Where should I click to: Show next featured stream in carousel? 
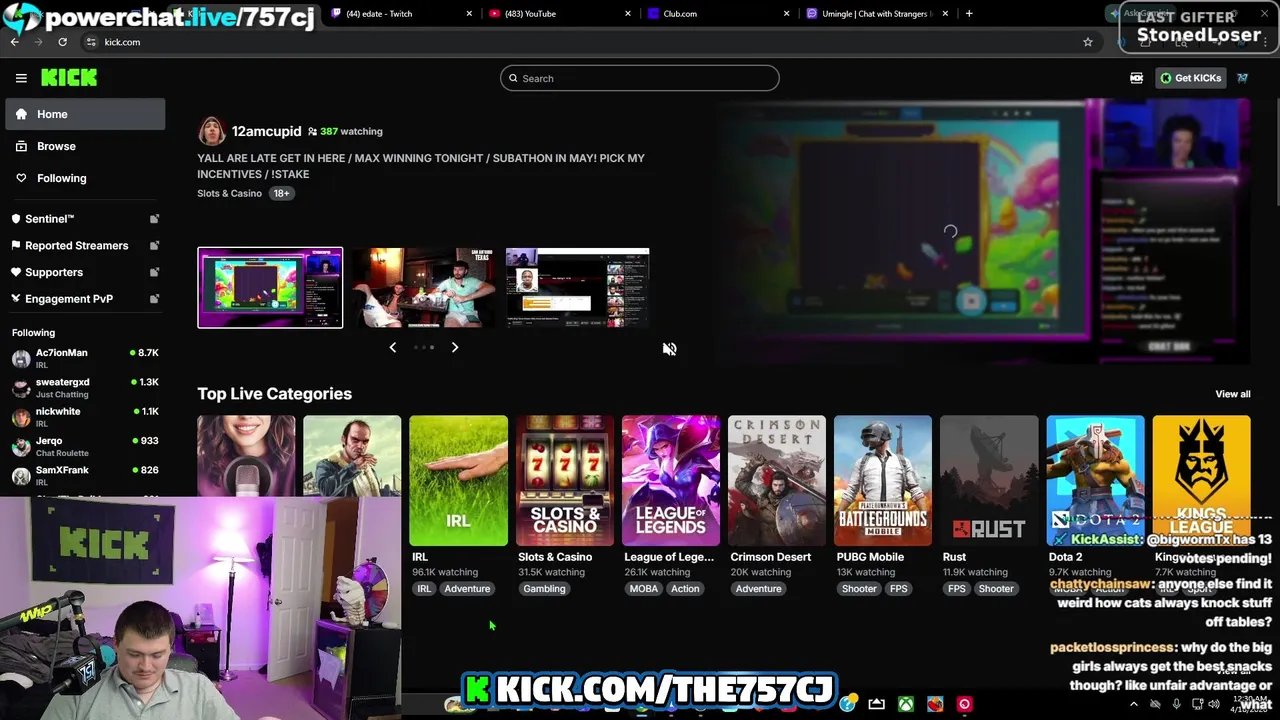pyautogui.click(x=455, y=347)
